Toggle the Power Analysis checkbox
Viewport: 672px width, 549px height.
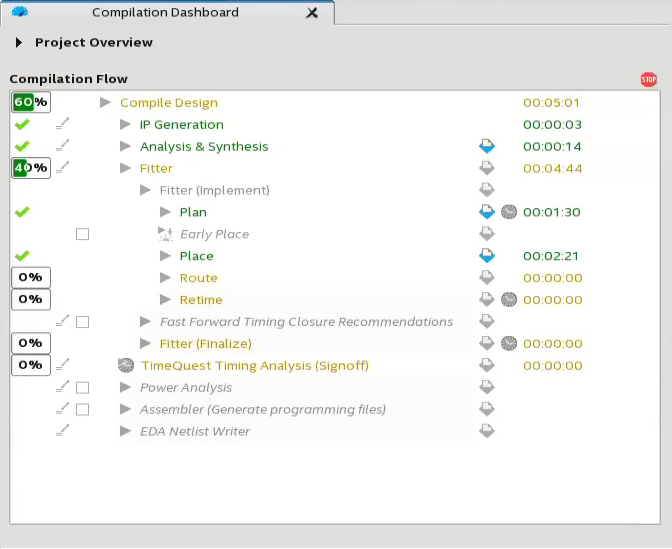pos(83,387)
